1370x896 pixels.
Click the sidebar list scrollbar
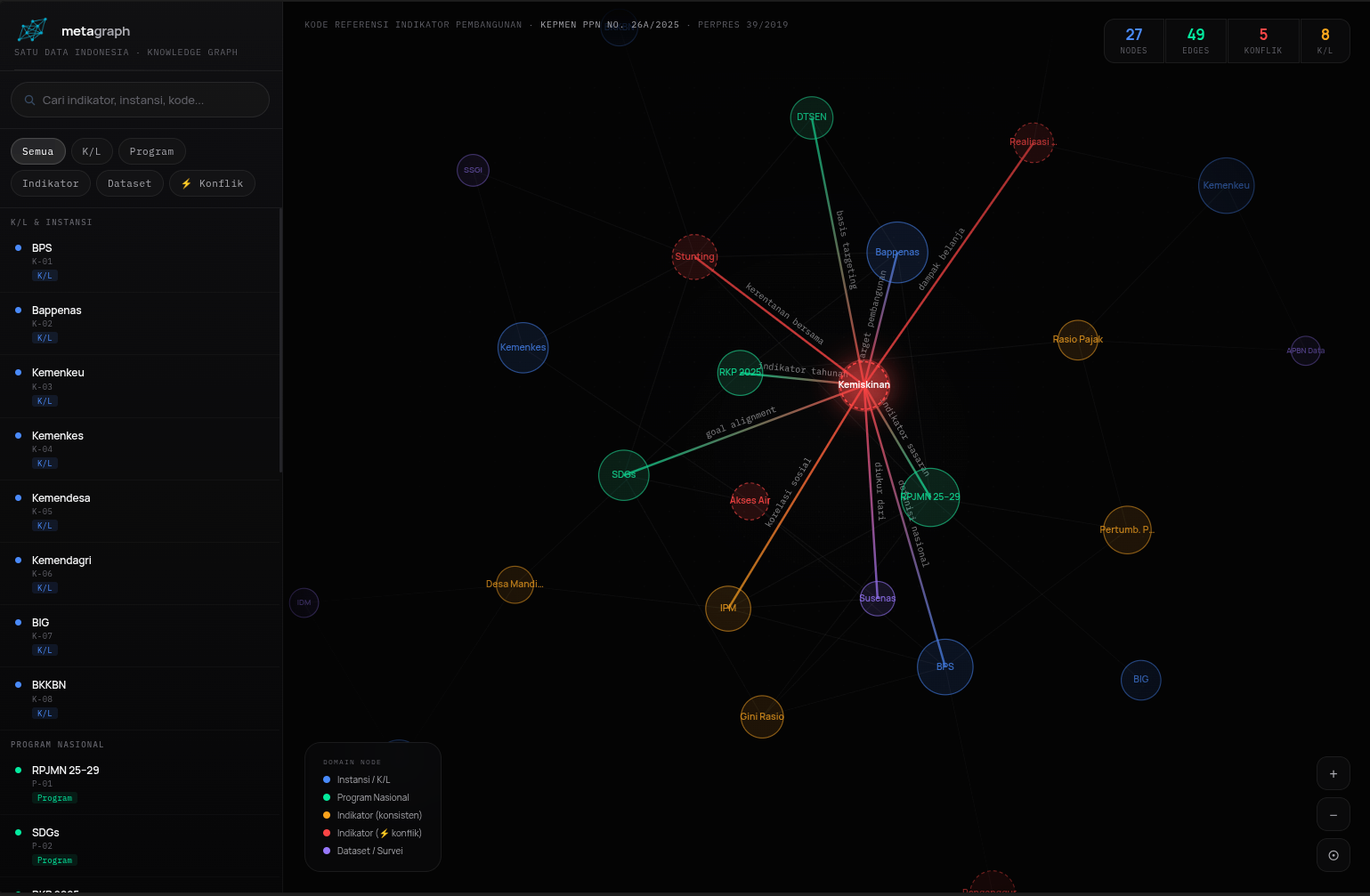tap(281, 340)
